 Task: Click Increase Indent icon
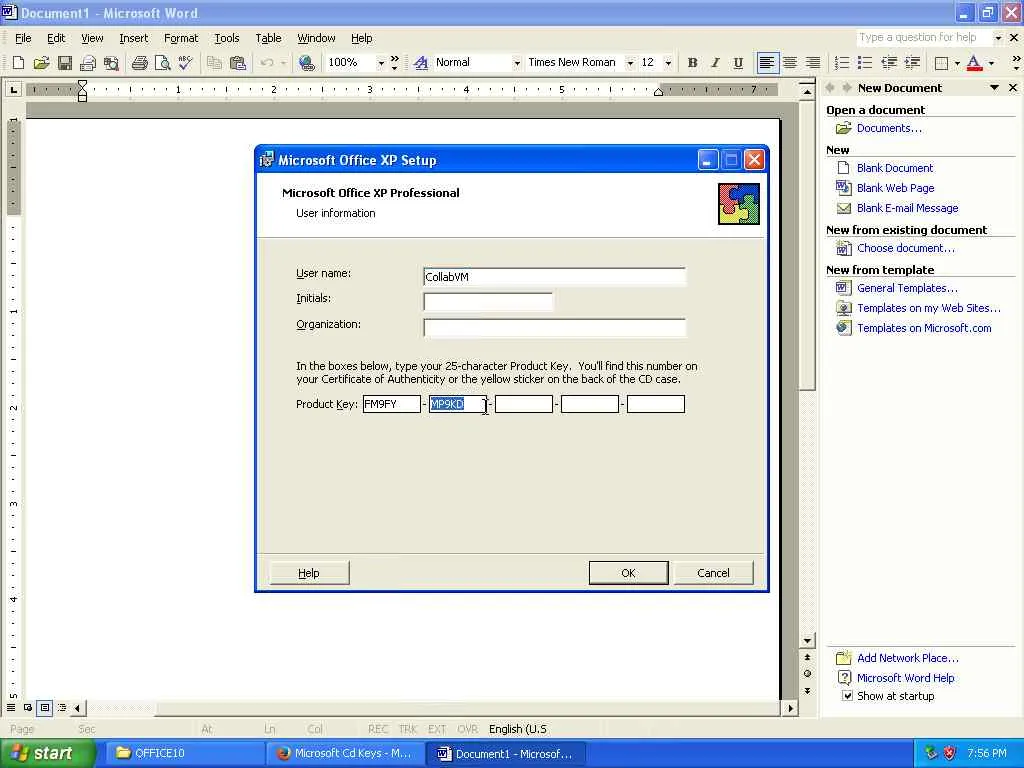(x=912, y=63)
